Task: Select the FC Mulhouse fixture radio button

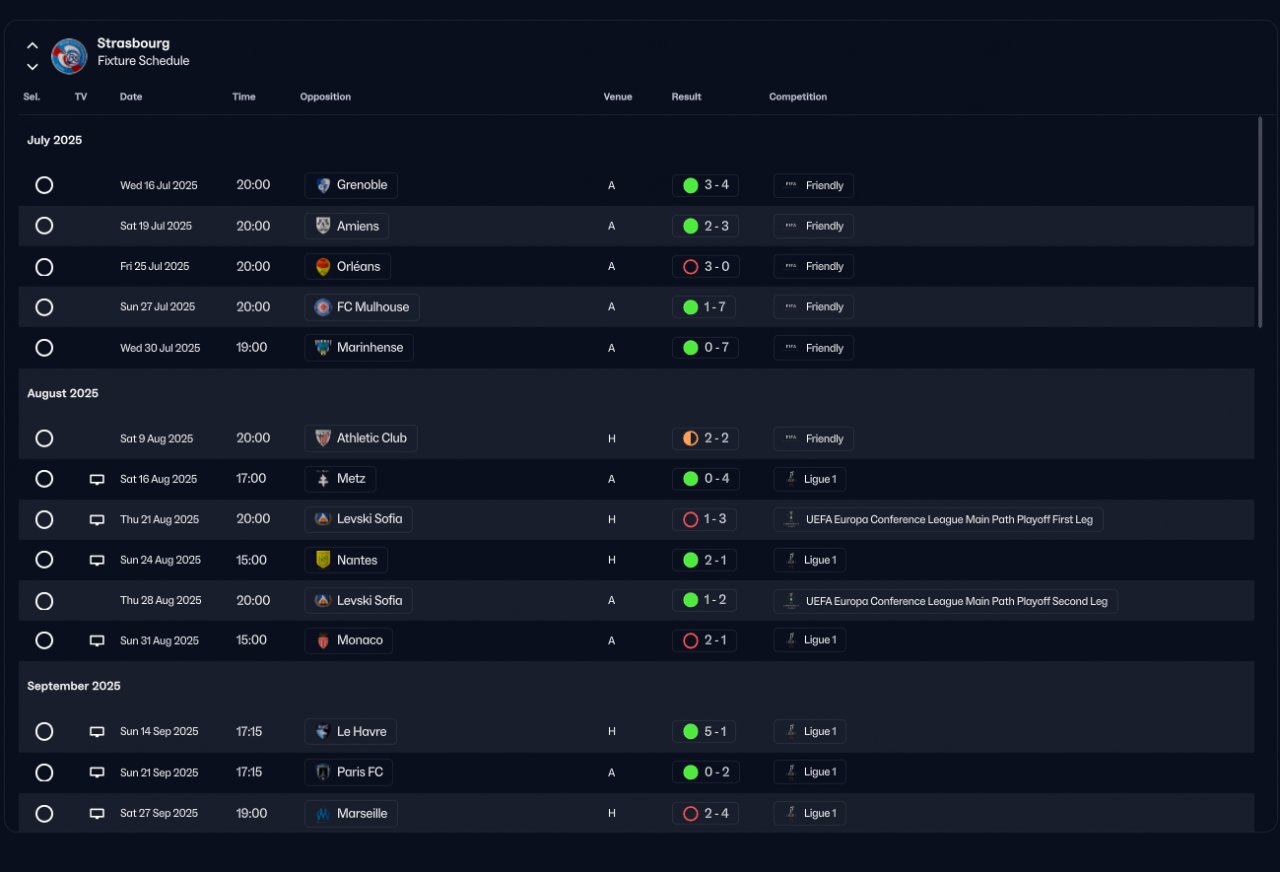Action: pos(44,307)
